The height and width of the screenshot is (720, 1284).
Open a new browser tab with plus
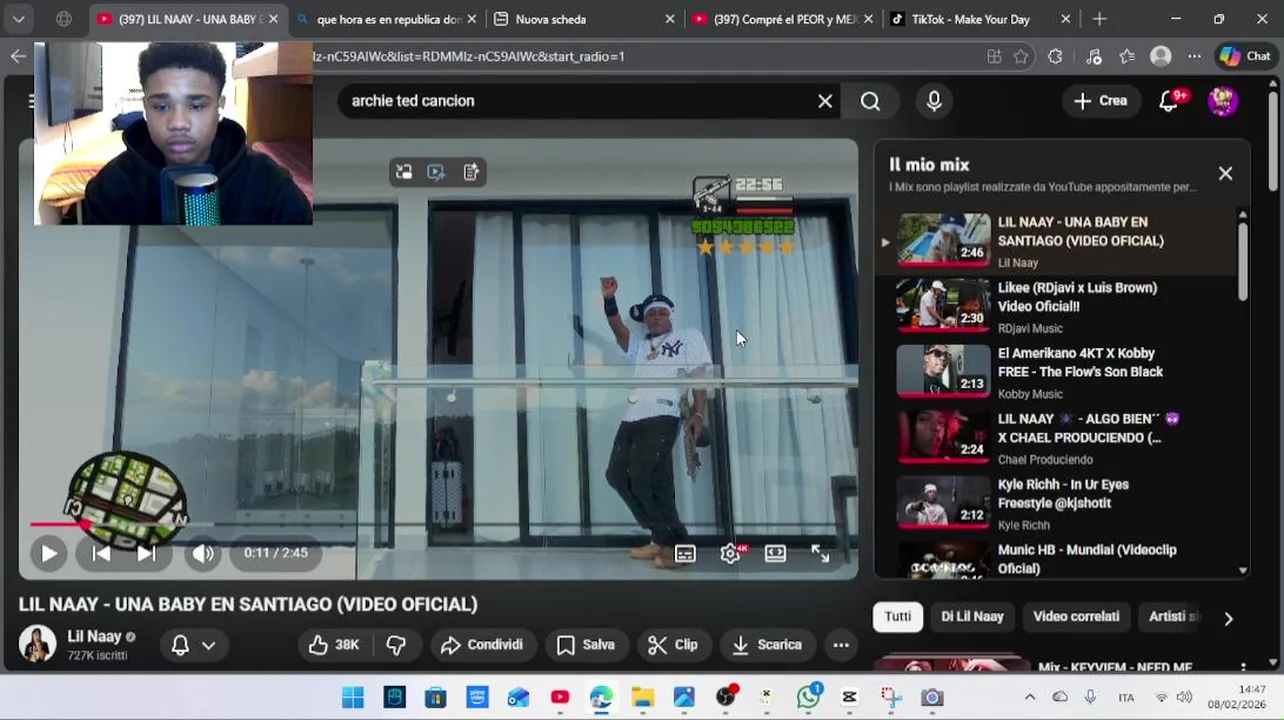tap(1099, 19)
